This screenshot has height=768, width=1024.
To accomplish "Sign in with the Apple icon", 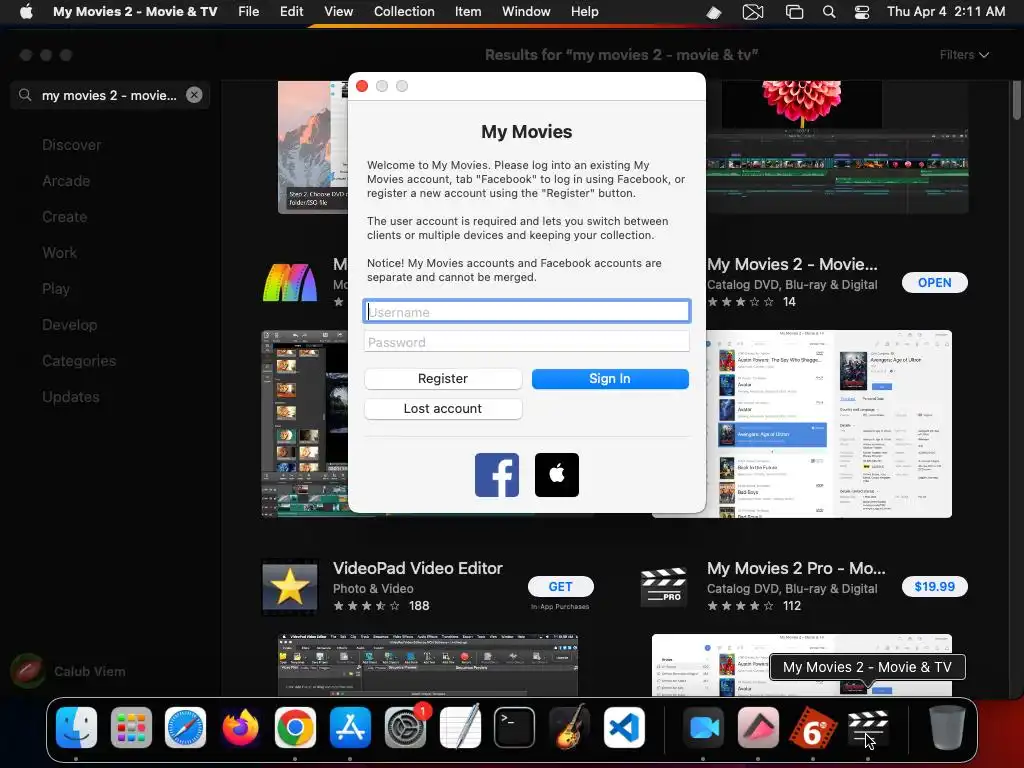I will (x=556, y=475).
